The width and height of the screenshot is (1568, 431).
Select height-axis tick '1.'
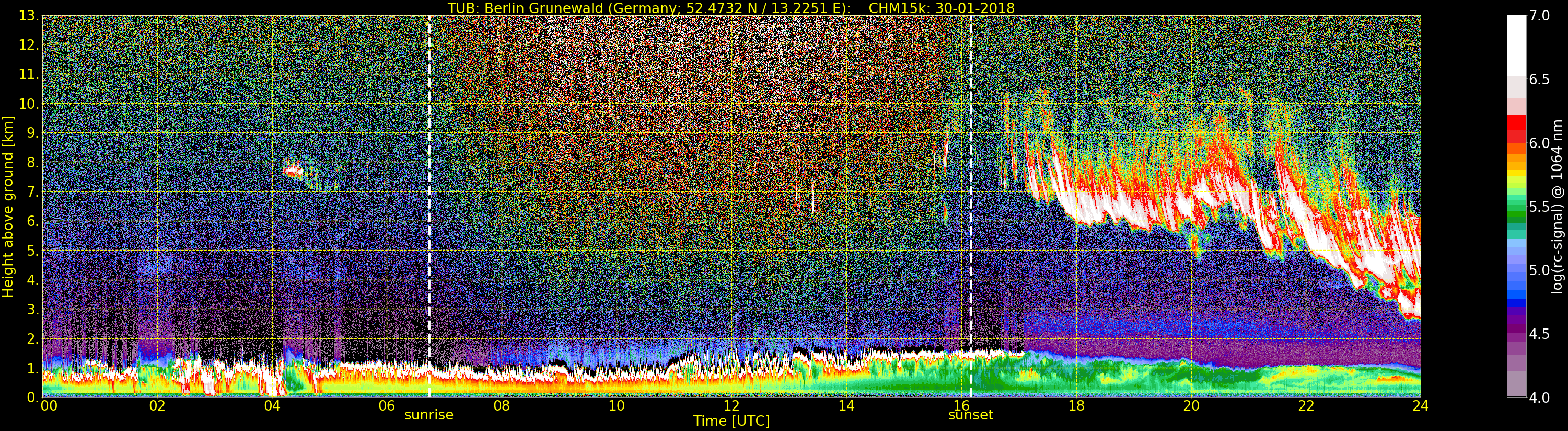pos(33,368)
